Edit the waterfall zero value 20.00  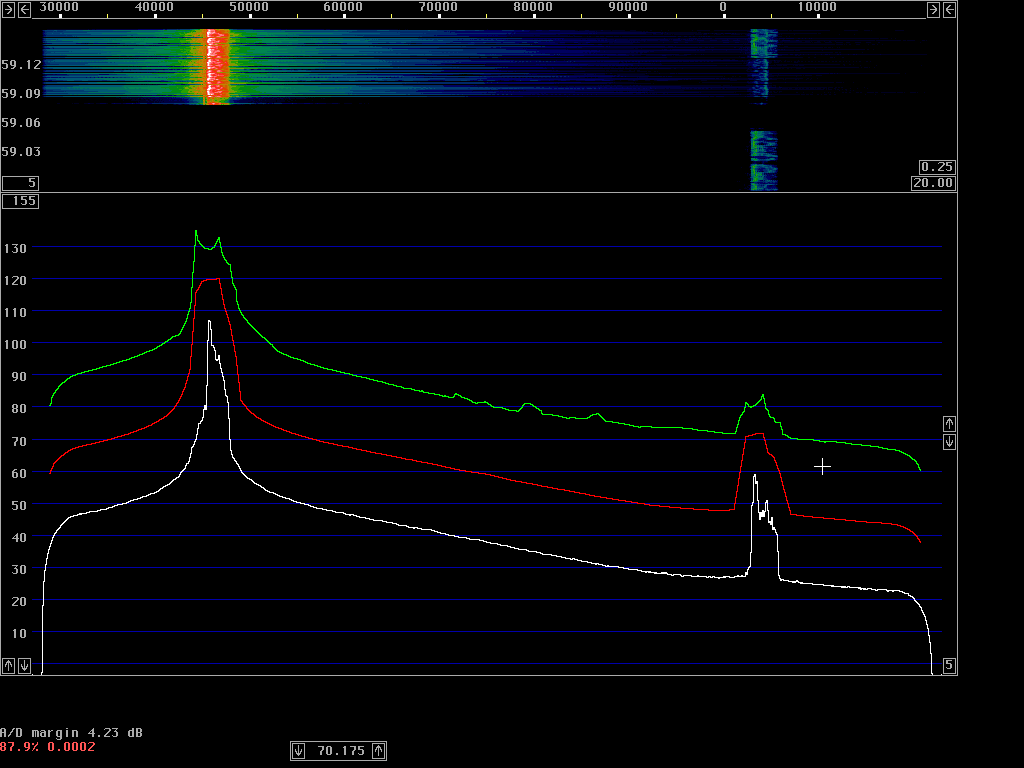[933, 183]
